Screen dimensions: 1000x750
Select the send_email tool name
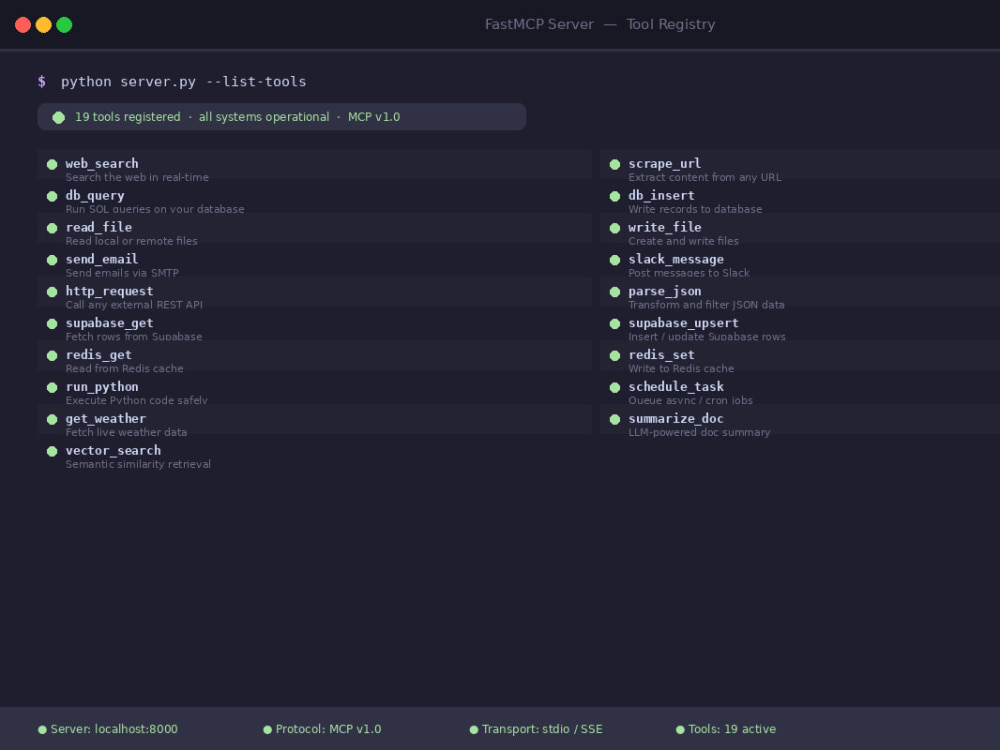click(x=102, y=260)
